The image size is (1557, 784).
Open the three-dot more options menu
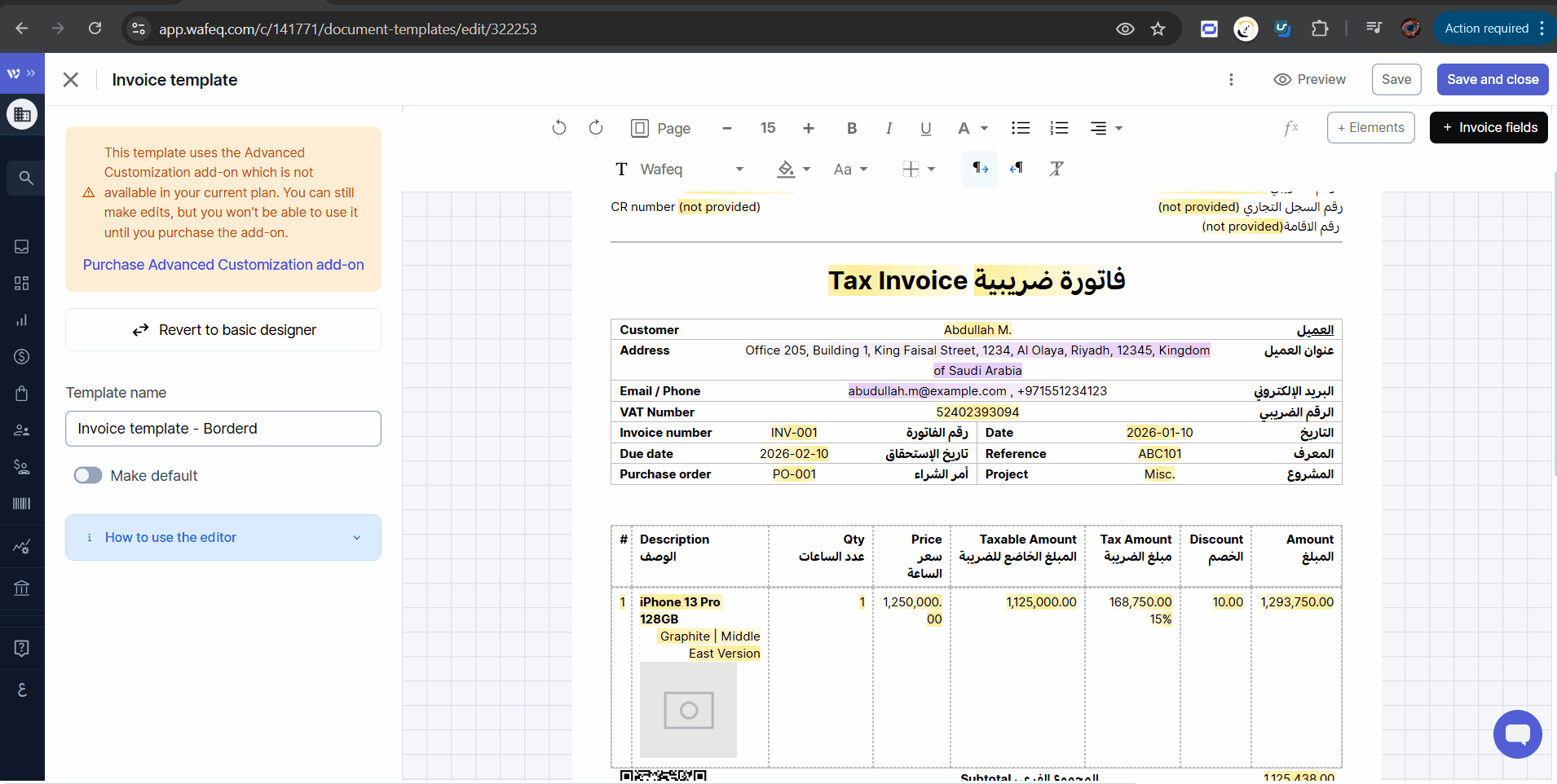click(1231, 80)
